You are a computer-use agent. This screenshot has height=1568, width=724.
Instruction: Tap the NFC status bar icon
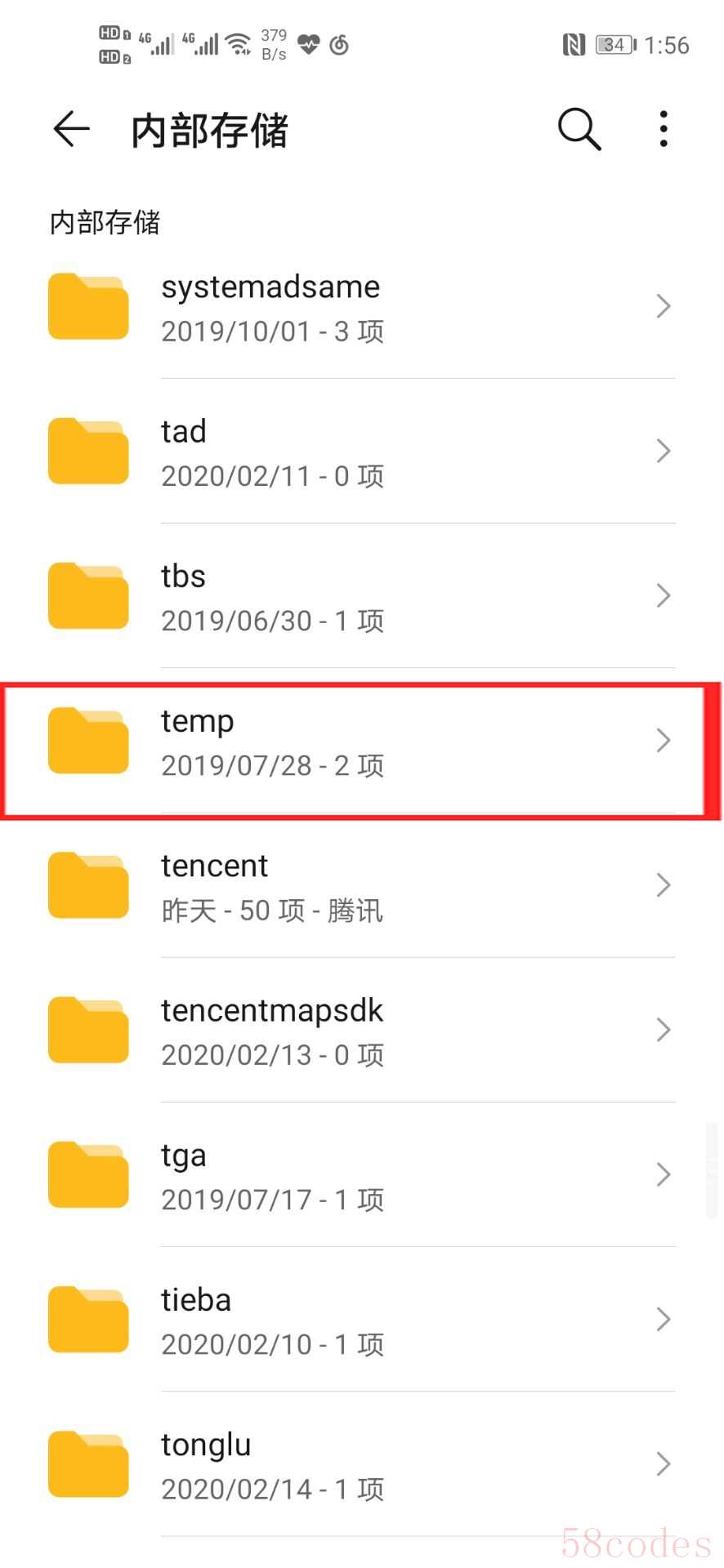574,45
